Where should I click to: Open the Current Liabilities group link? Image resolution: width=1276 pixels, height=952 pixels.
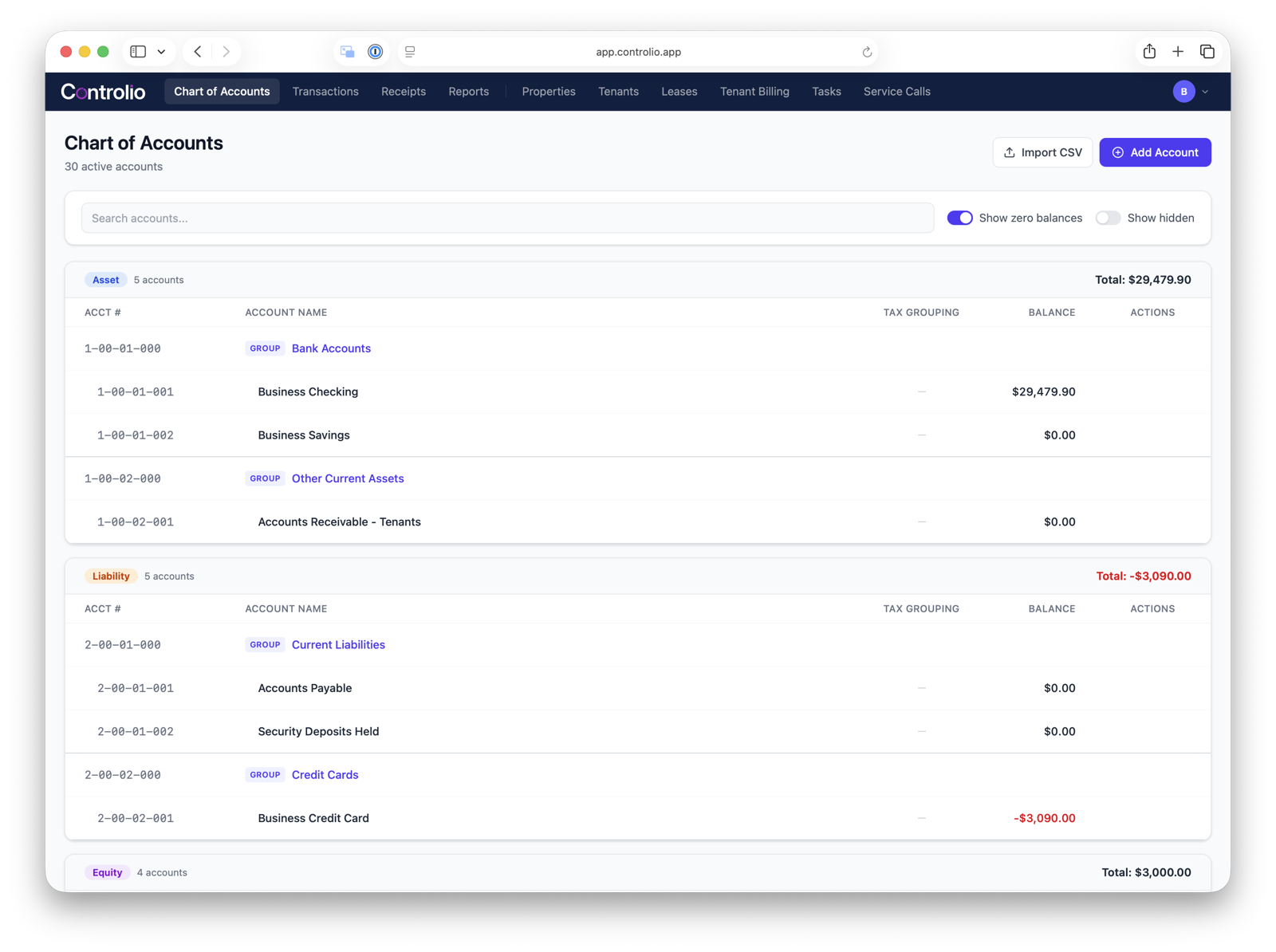[338, 644]
